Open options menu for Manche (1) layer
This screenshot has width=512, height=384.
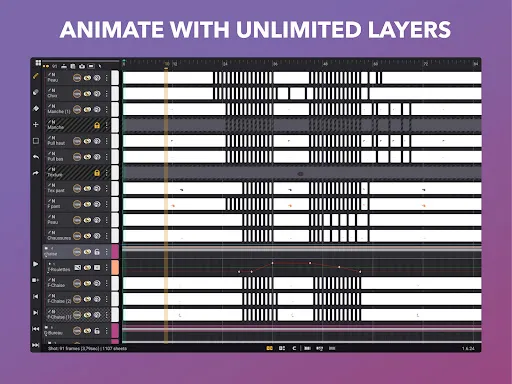107,109
